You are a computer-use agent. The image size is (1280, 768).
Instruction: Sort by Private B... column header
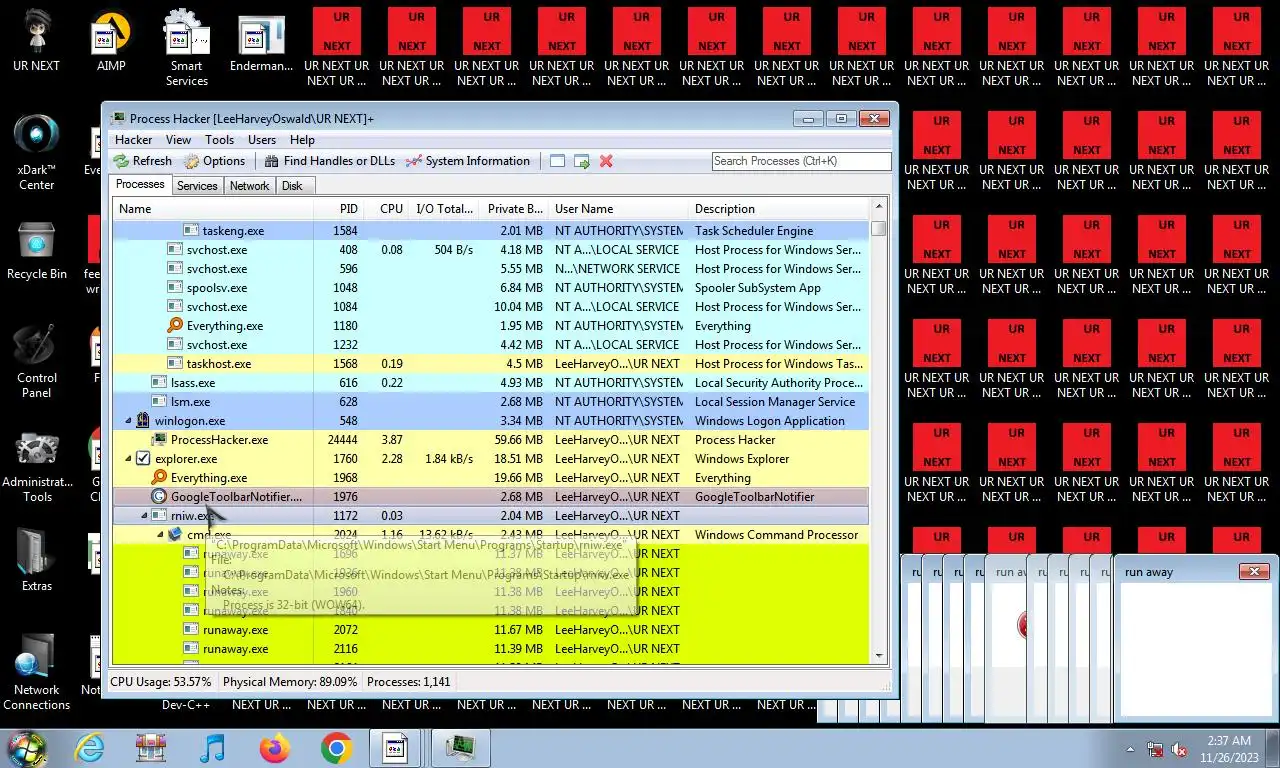(514, 209)
